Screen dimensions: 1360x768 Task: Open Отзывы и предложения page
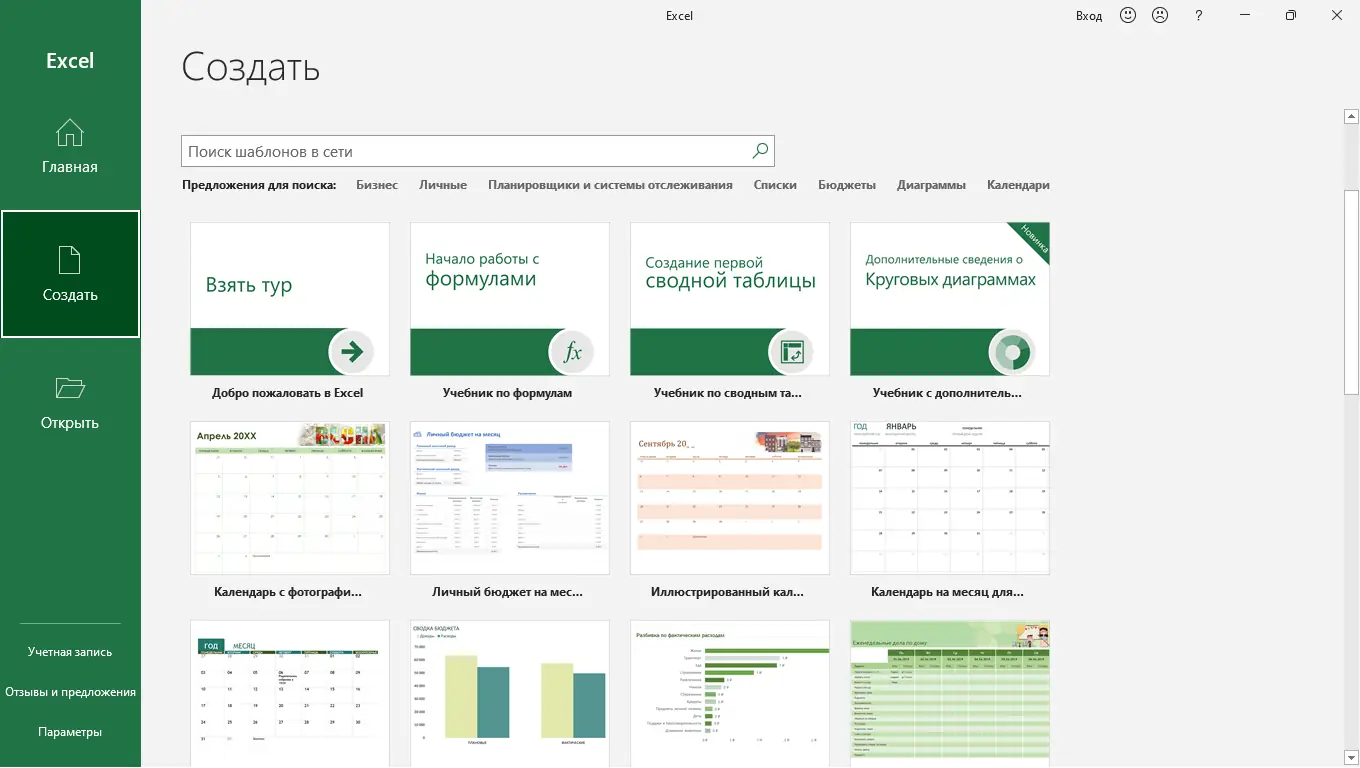coord(70,692)
